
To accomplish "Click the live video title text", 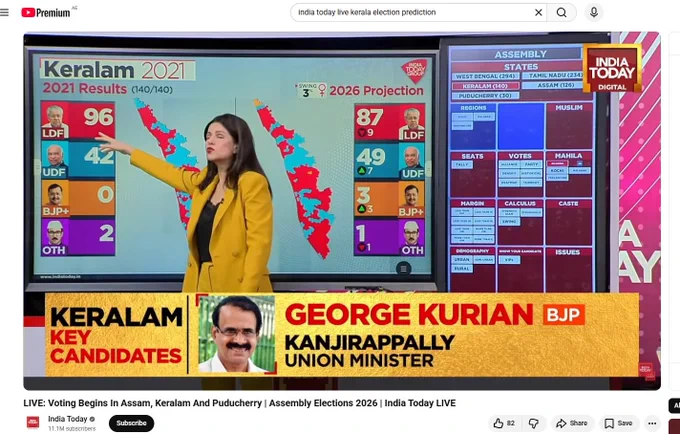I will coord(239,403).
